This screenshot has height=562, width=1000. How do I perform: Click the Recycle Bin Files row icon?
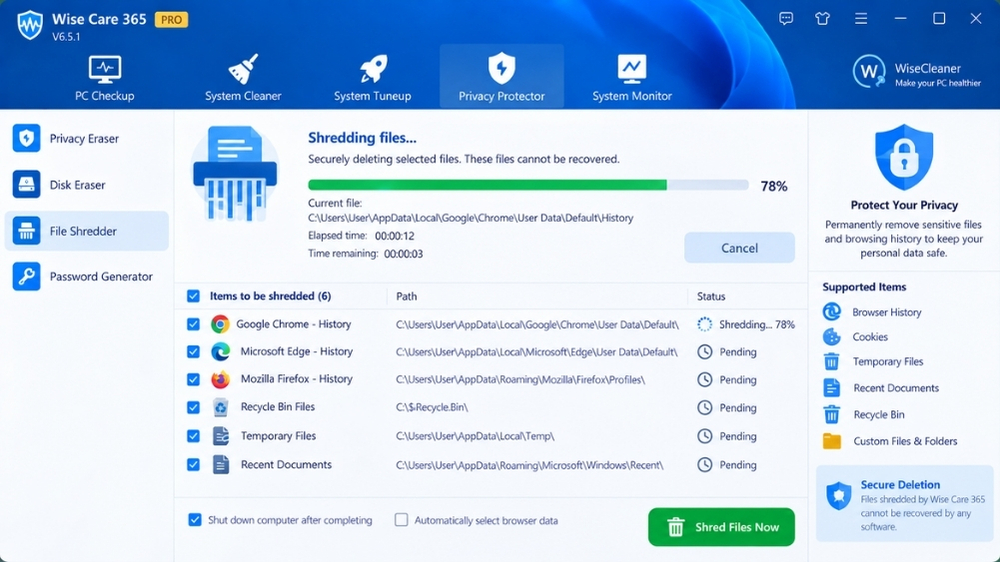(220, 407)
